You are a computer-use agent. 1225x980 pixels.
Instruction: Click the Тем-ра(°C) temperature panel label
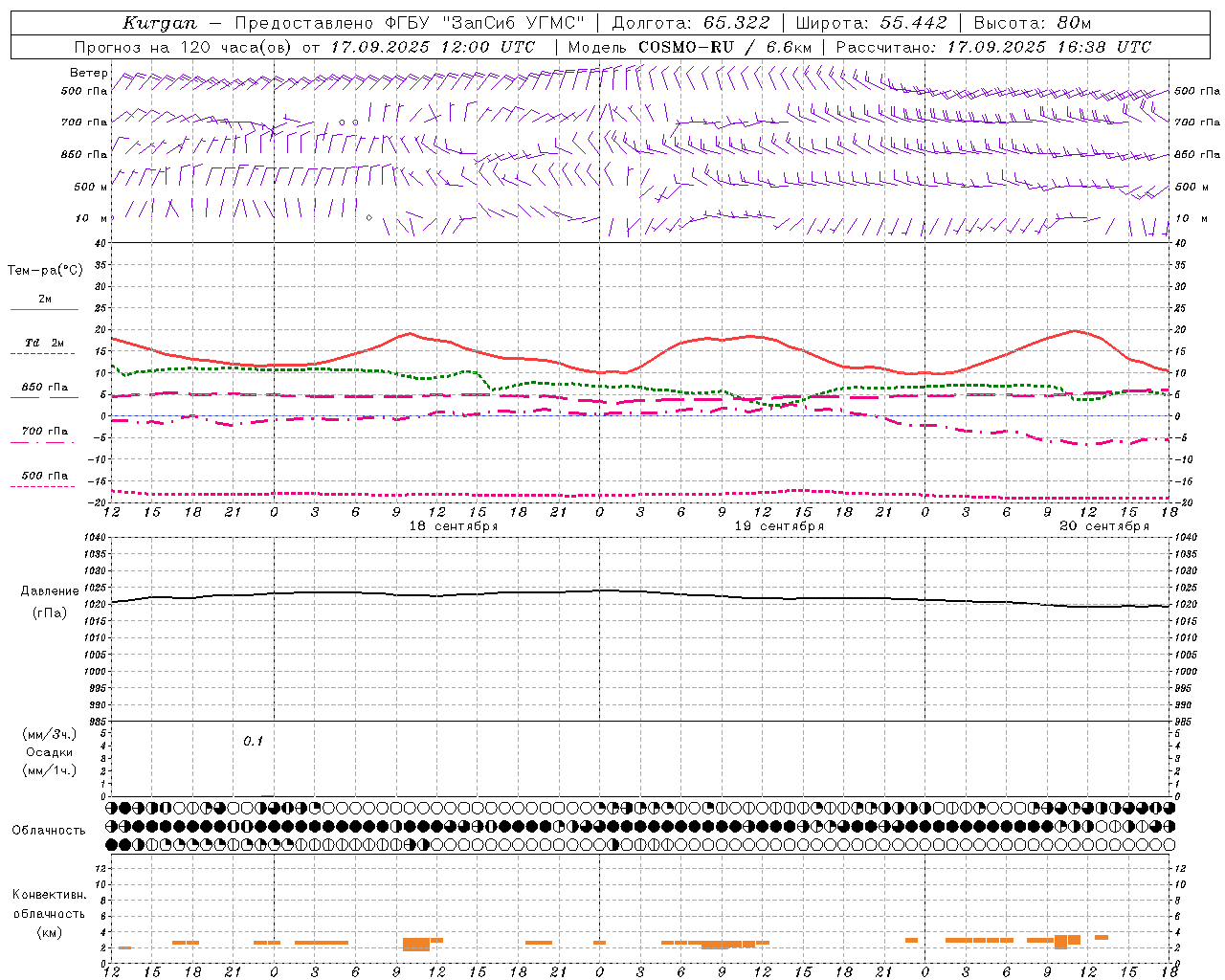(45, 271)
